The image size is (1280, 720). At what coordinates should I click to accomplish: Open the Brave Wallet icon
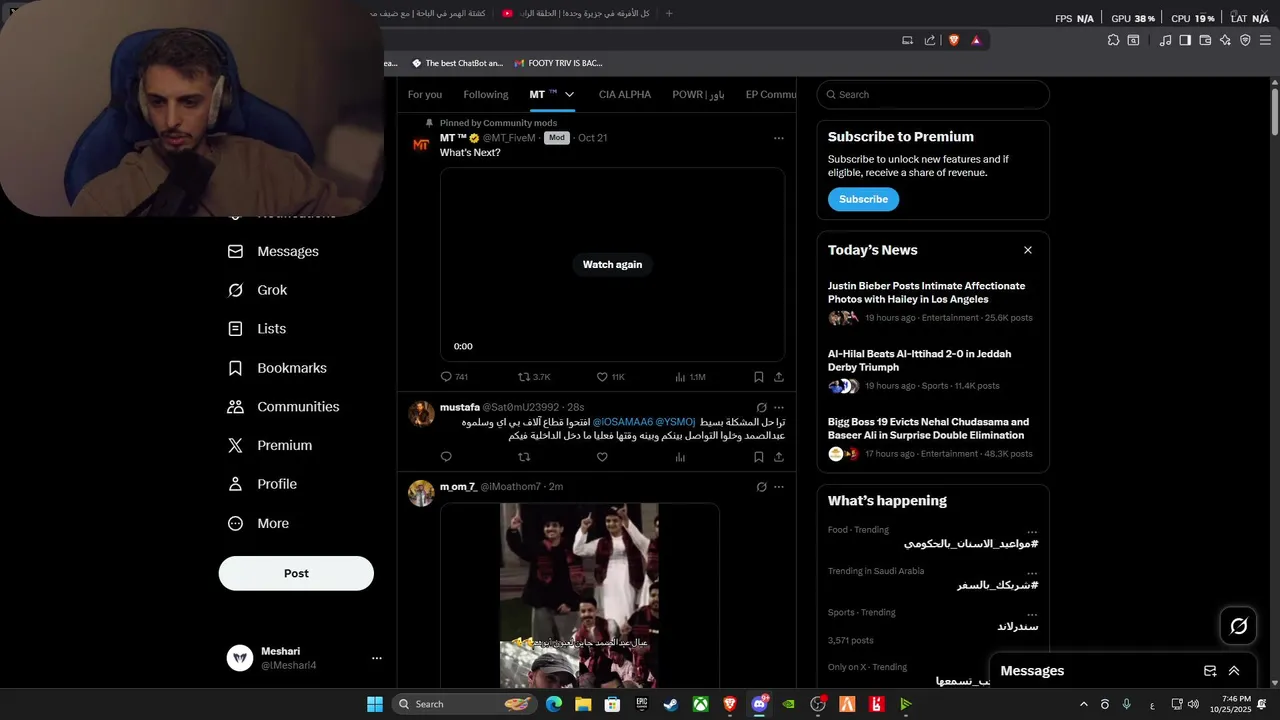click(1205, 40)
